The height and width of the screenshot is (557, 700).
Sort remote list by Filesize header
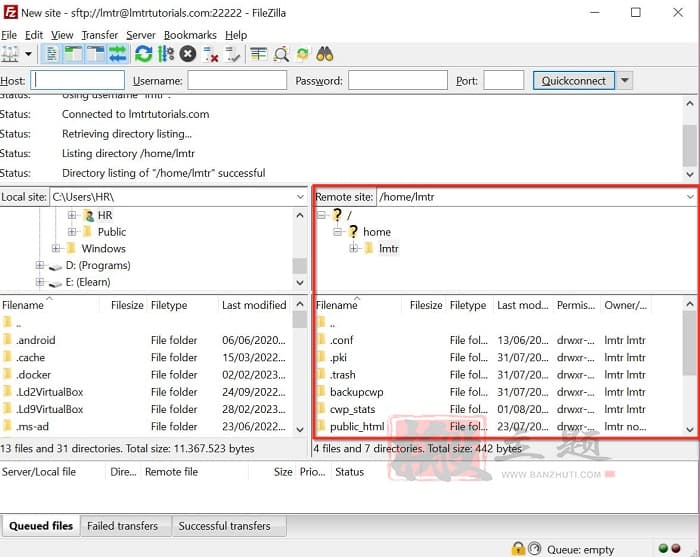pos(425,305)
